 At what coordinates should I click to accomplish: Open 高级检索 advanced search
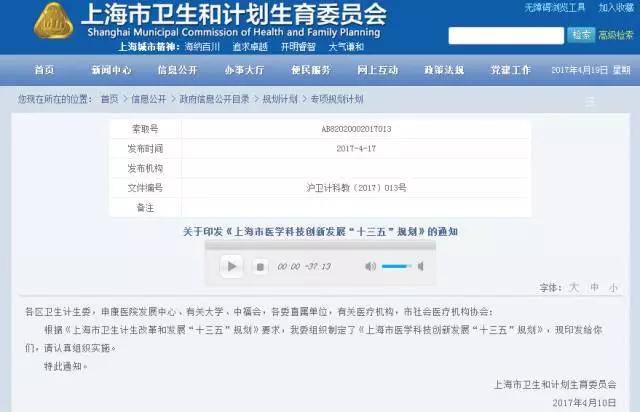(x=616, y=36)
